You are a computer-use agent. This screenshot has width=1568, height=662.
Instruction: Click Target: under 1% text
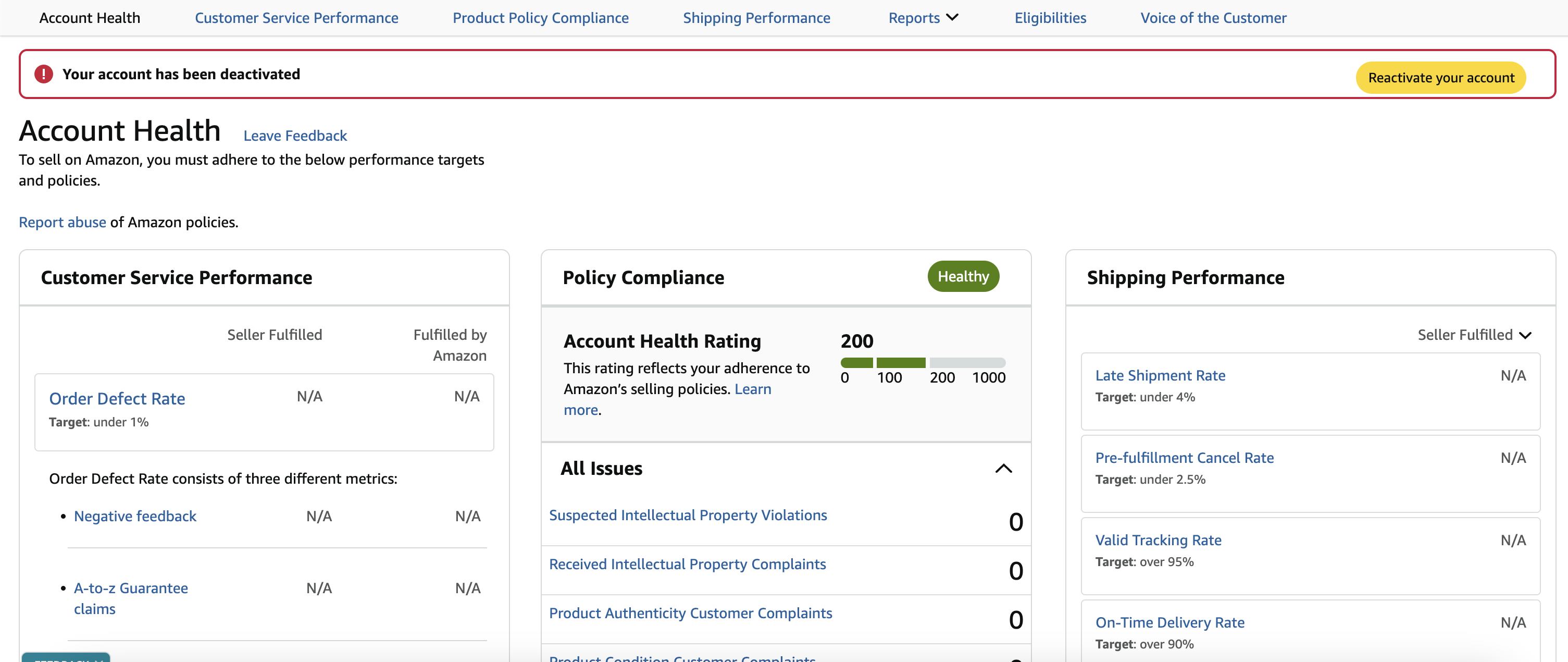[x=98, y=422]
